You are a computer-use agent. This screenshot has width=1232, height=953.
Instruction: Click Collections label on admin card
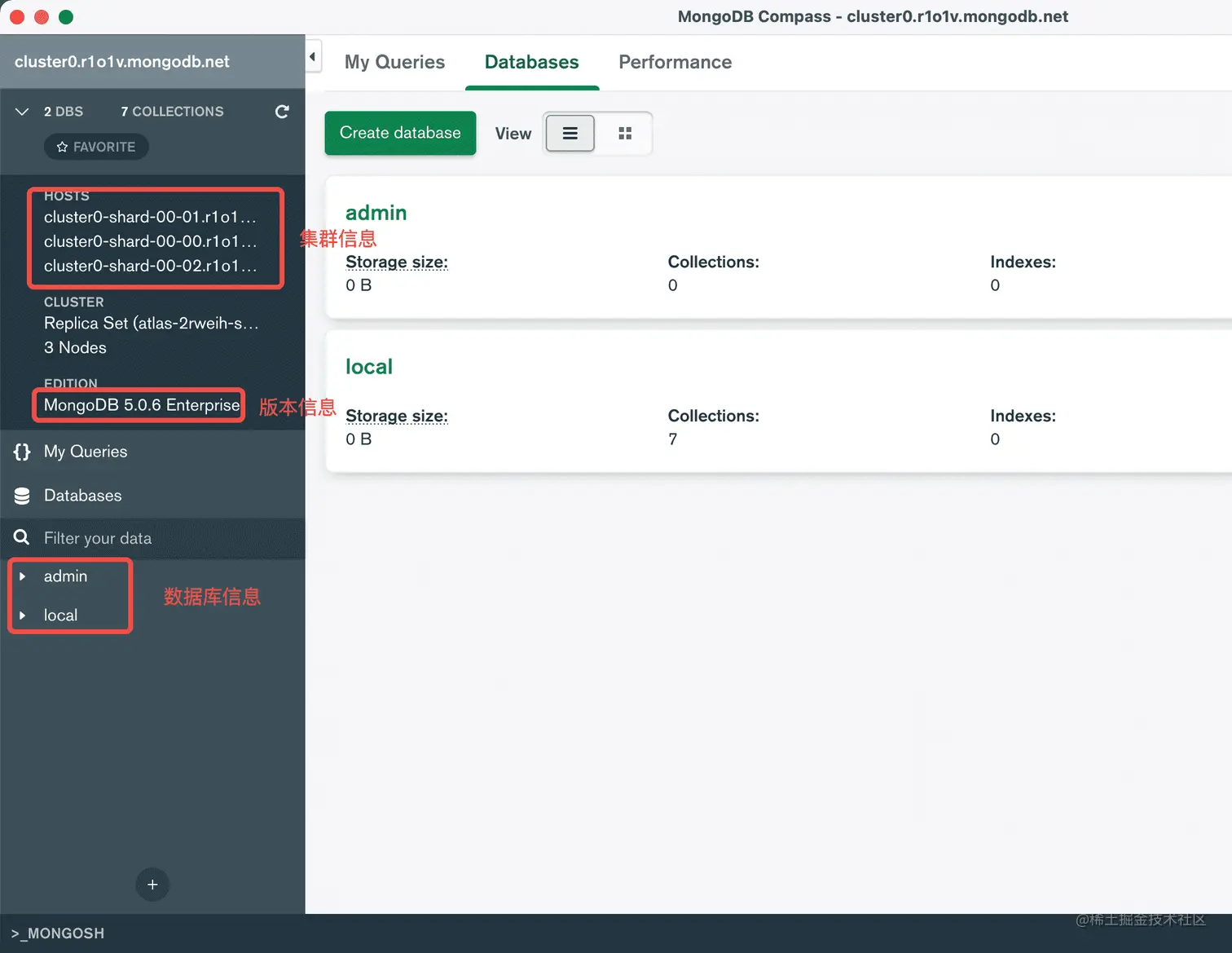(x=714, y=262)
